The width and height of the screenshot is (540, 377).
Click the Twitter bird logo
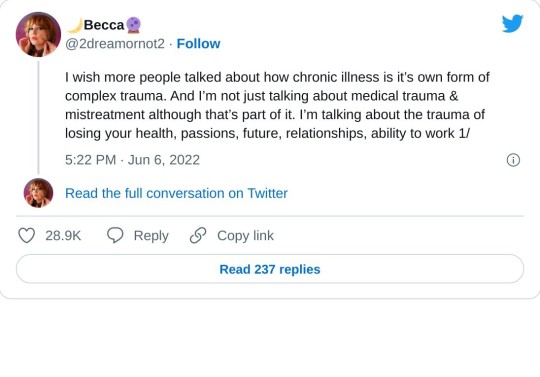coord(512,24)
